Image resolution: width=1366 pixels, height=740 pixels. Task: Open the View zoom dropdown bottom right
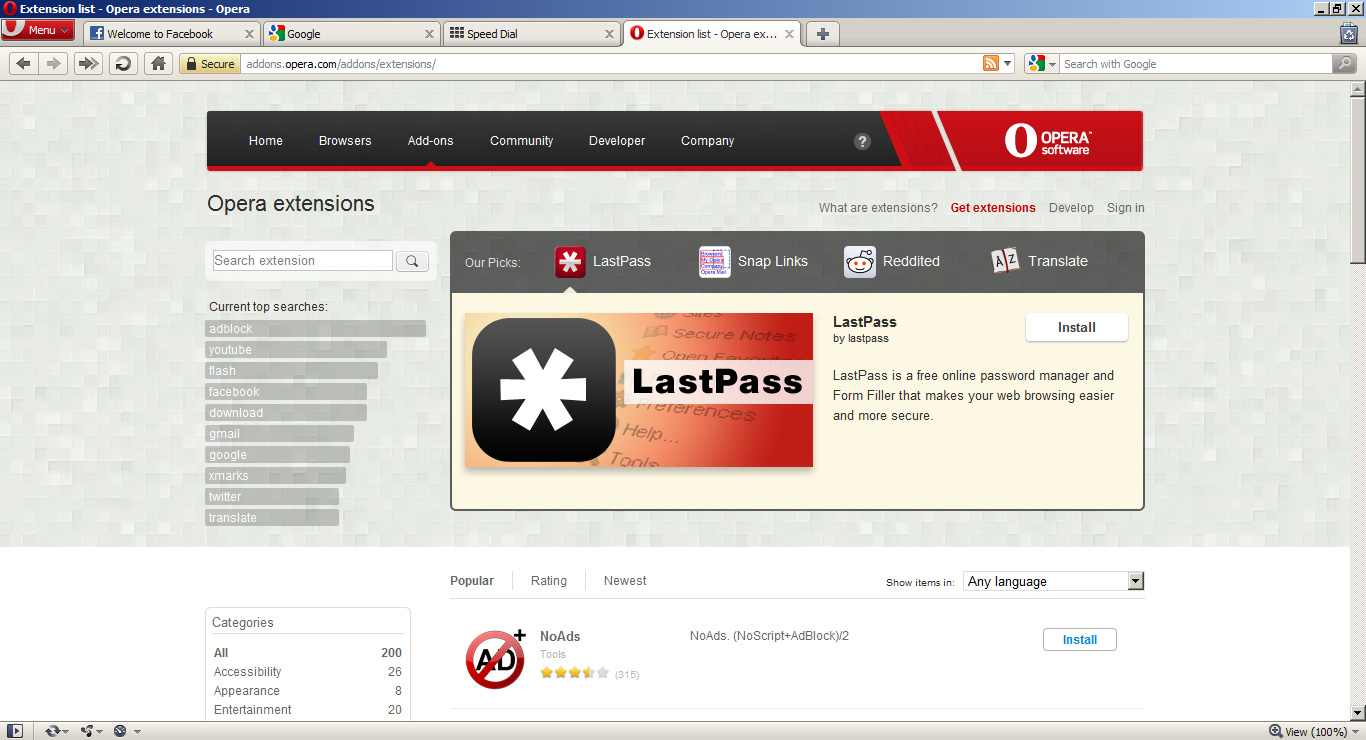(x=1312, y=731)
